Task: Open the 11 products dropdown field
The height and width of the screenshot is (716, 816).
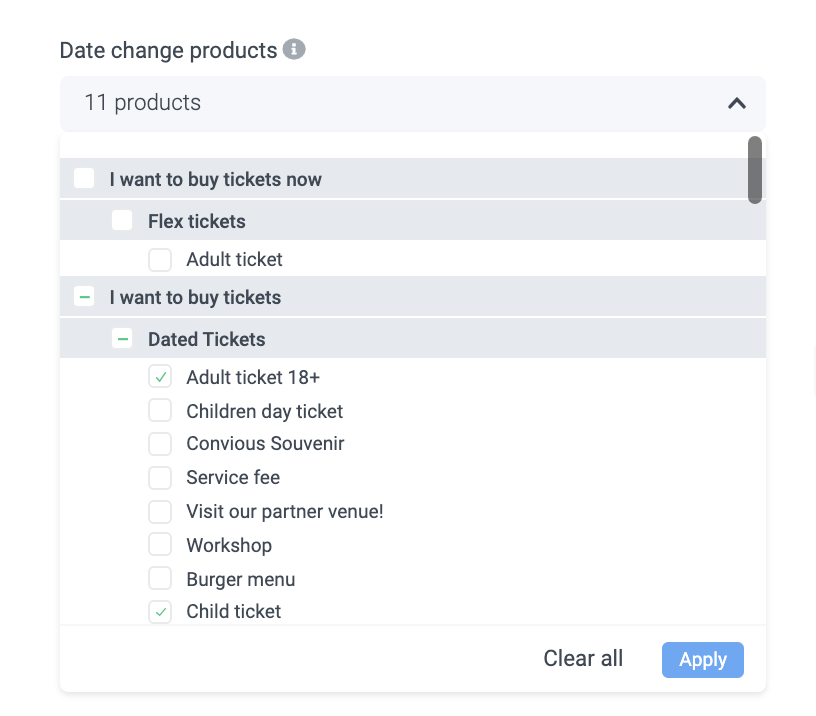Action: [400, 103]
